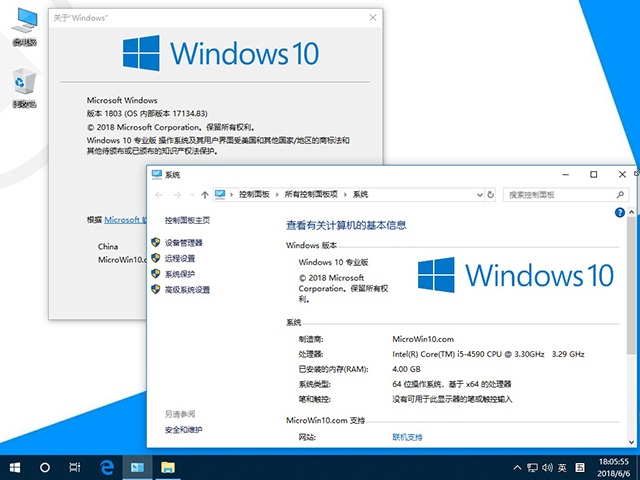Close the 关于 Windows dialog

(x=373, y=18)
